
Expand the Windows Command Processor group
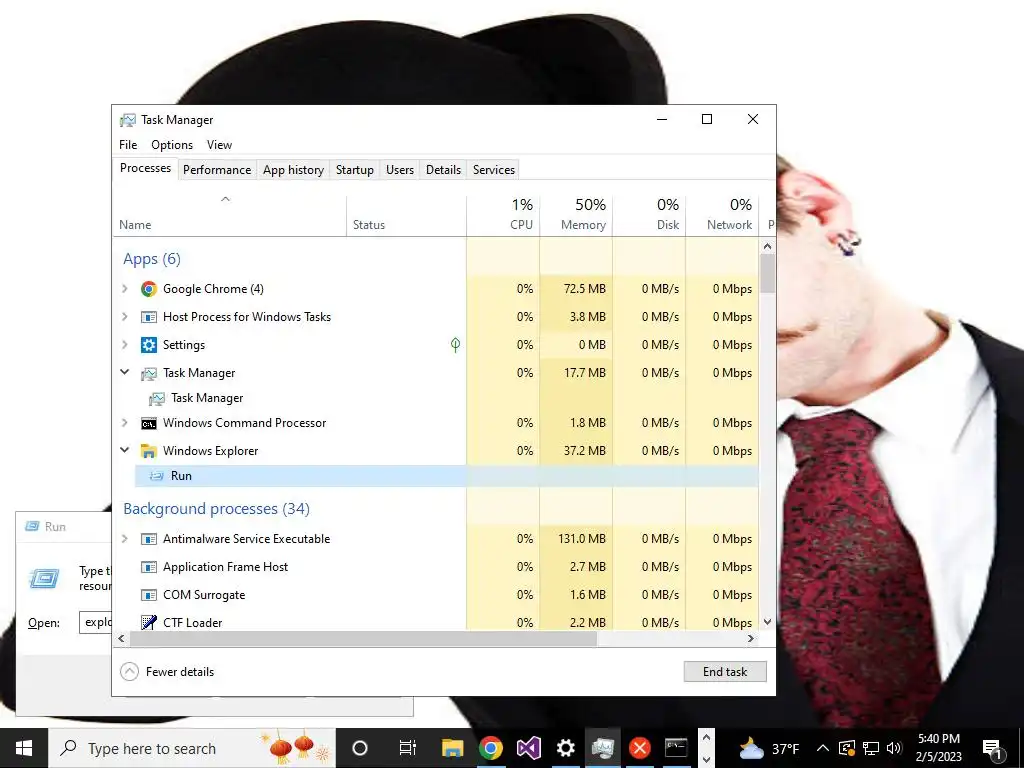point(125,423)
